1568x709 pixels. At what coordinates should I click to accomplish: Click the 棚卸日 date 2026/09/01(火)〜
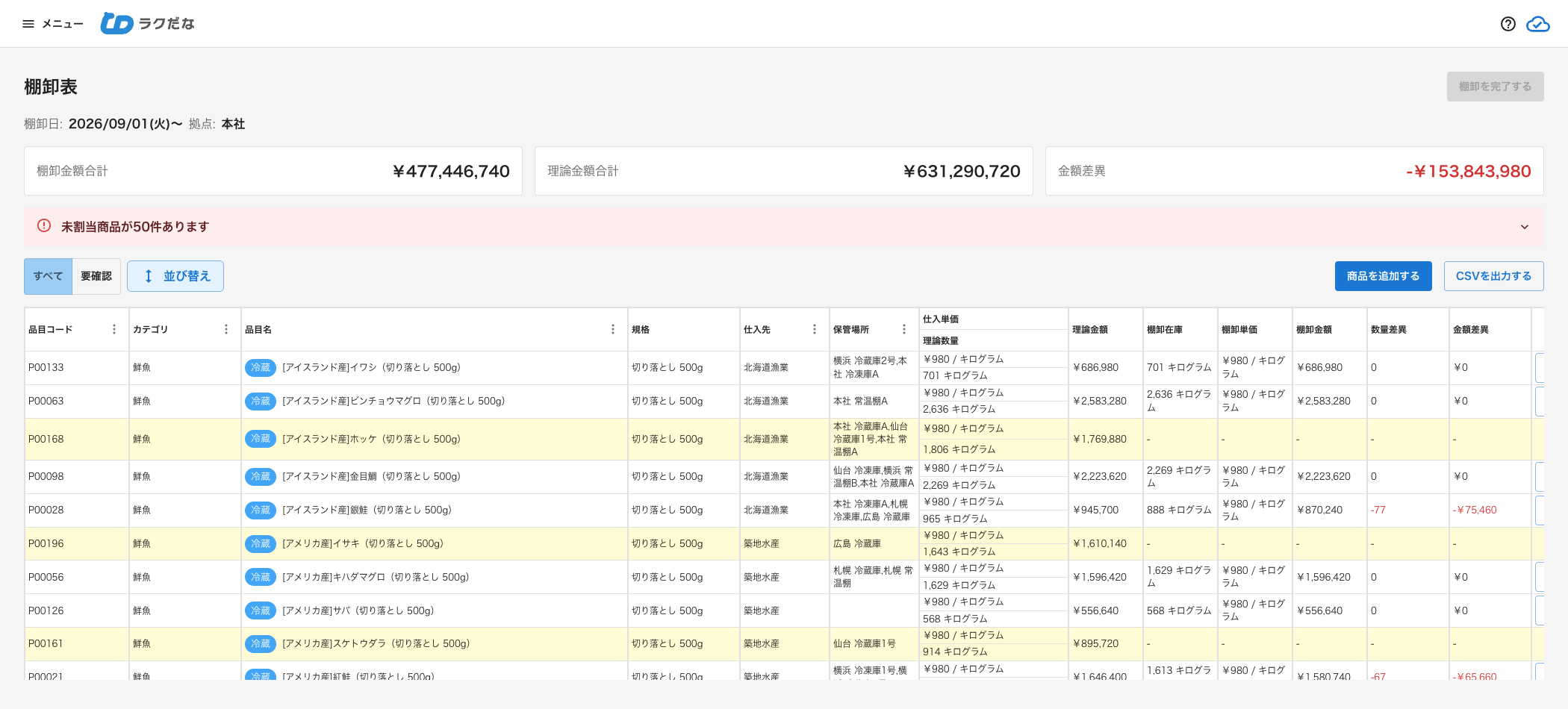click(x=125, y=124)
